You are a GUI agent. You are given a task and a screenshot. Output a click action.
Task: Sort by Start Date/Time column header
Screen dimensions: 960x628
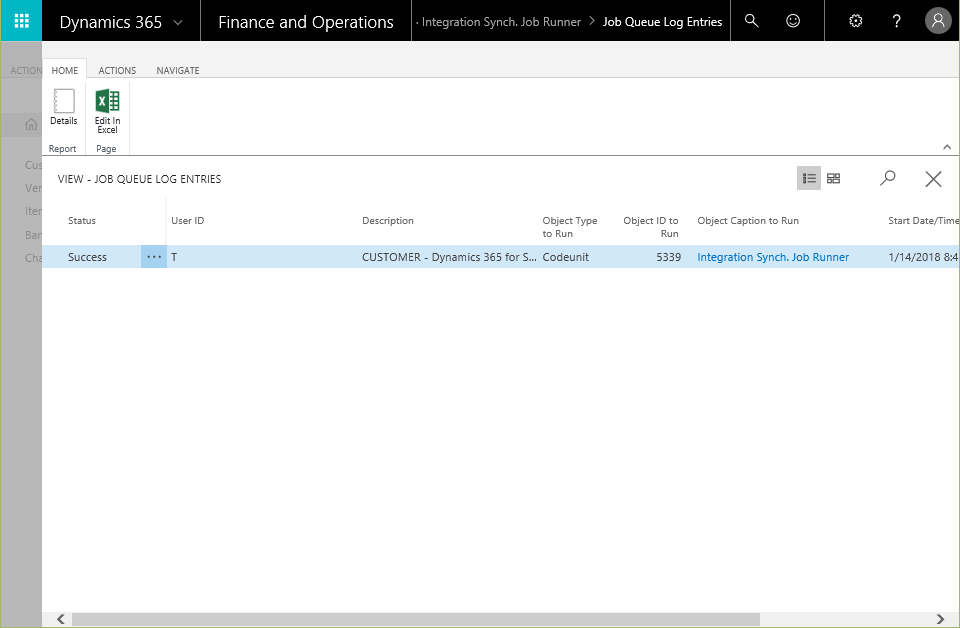pos(923,220)
